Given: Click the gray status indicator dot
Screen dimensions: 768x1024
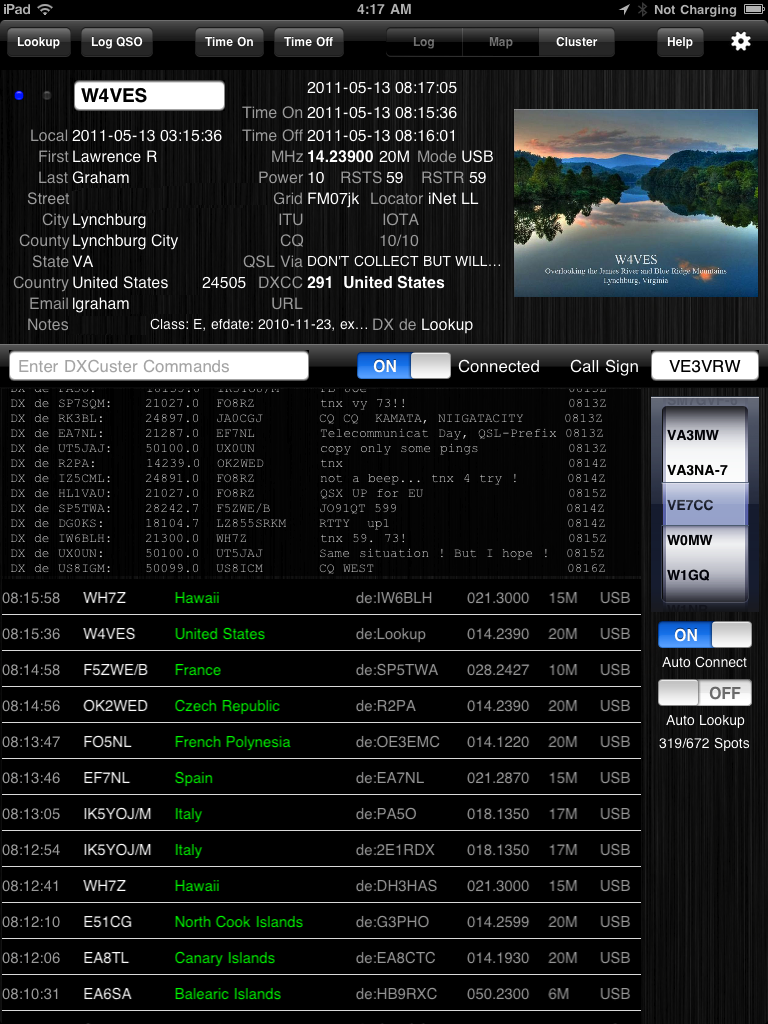Looking at the screenshot, I should click(47, 96).
